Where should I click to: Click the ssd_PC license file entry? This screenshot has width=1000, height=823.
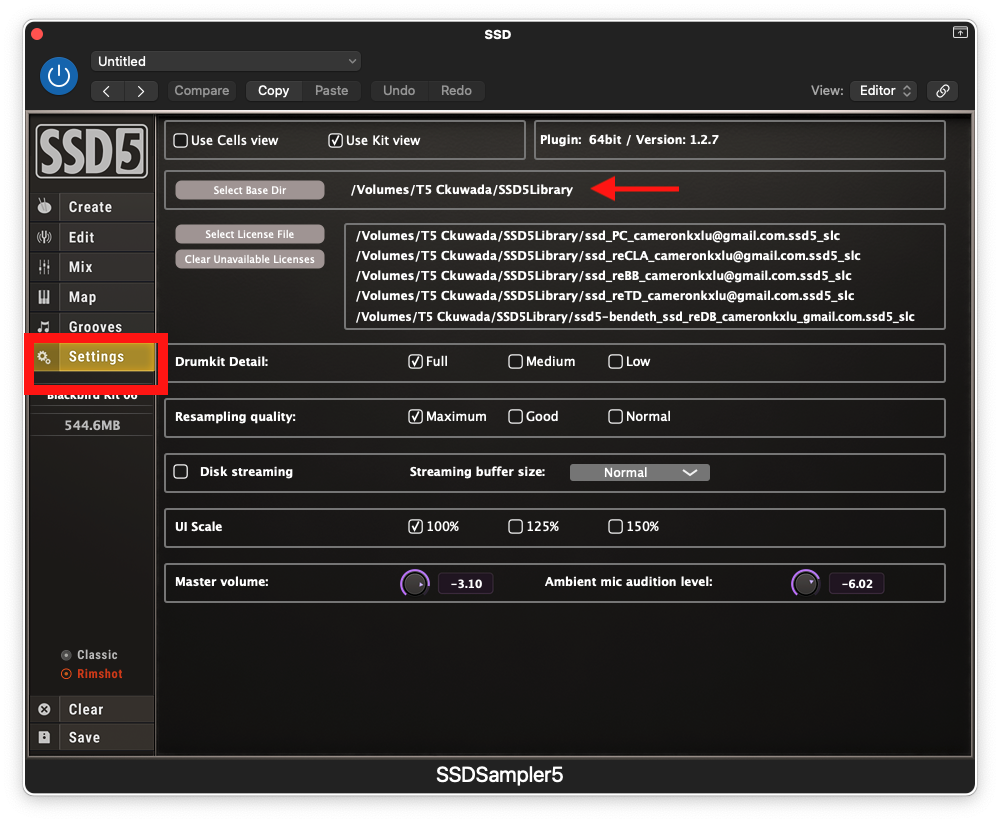[598, 235]
